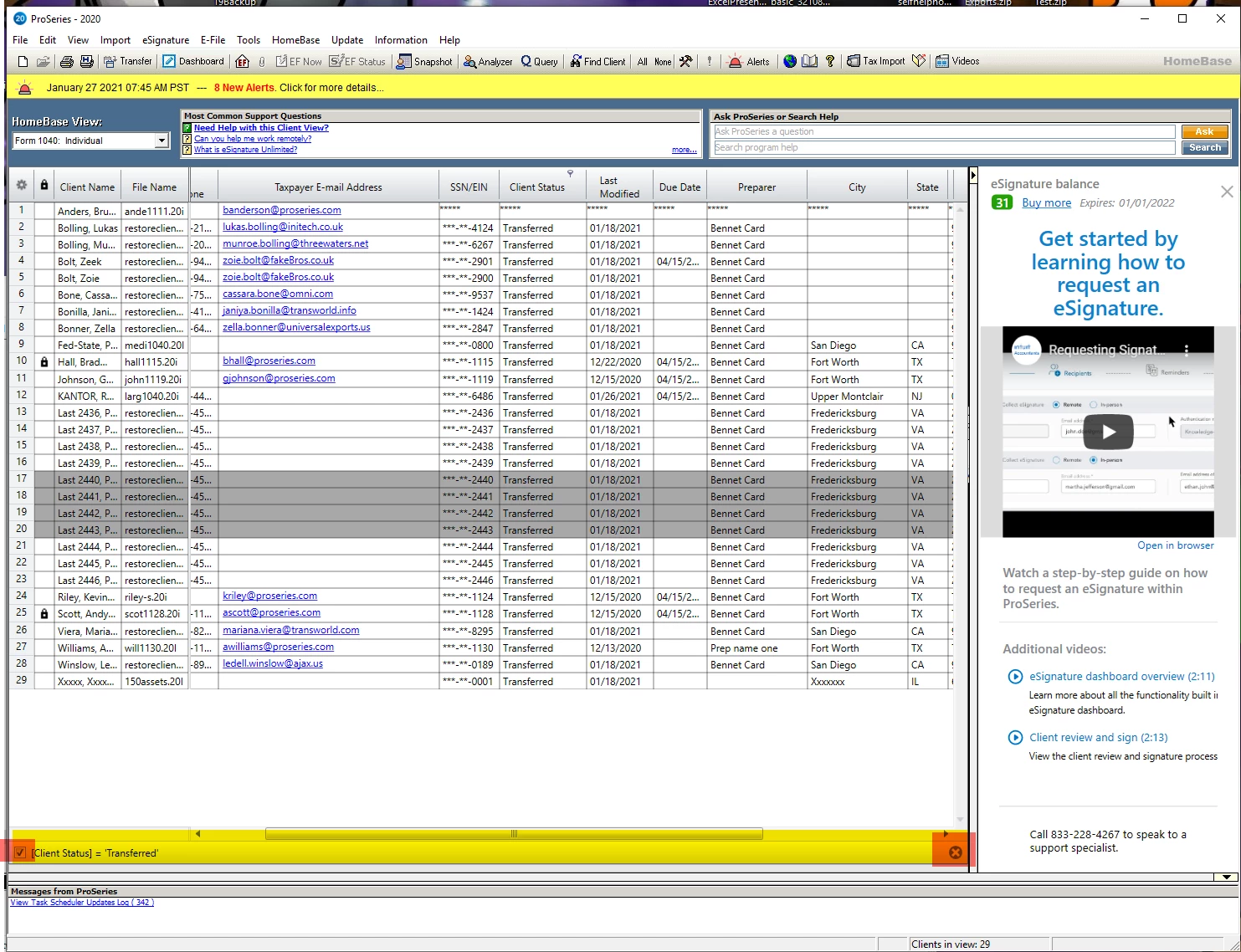Open the Query tool
The height and width of the screenshot is (952, 1241).
(x=540, y=61)
